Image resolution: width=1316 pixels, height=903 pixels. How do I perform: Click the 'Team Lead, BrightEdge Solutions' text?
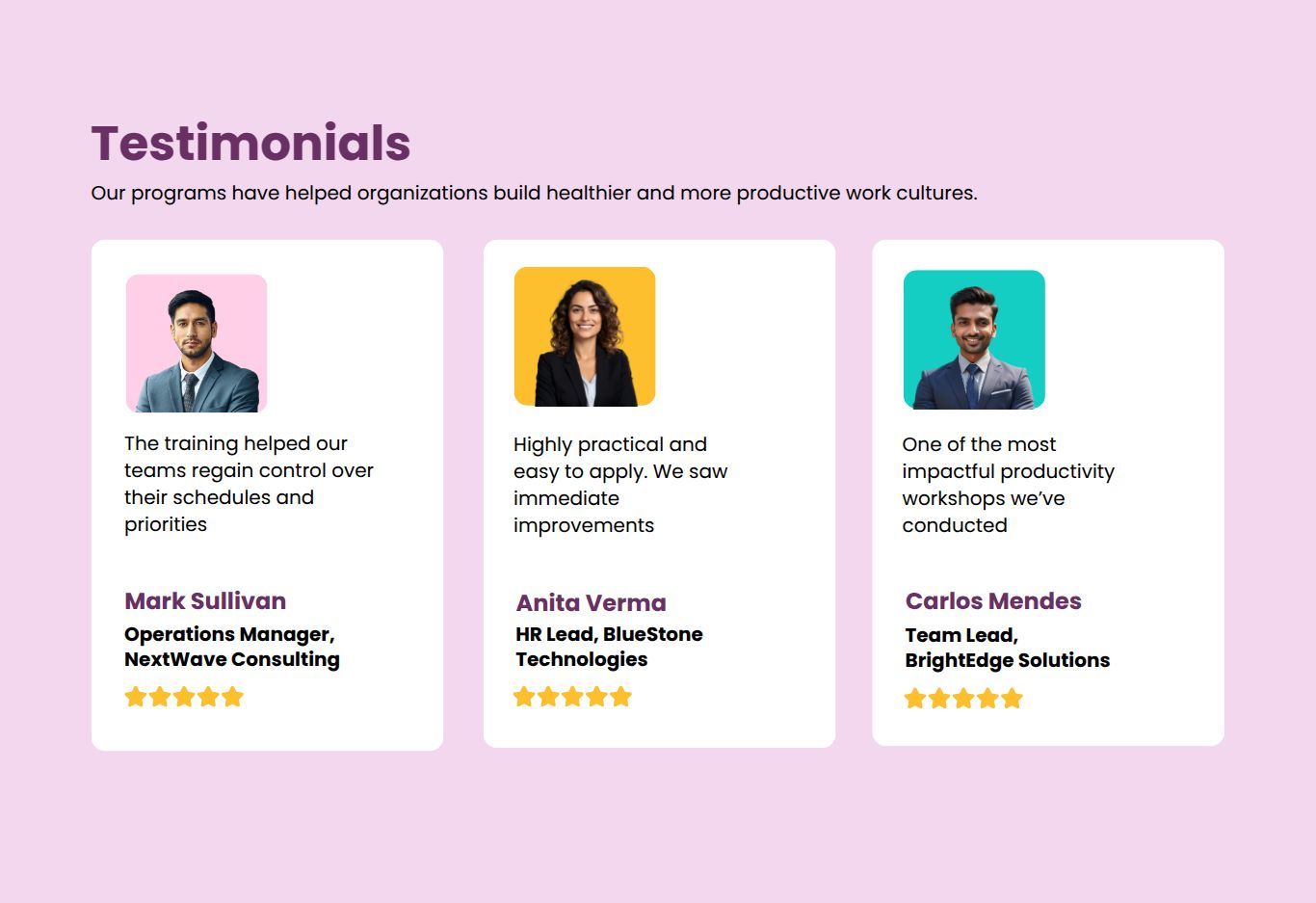pyautogui.click(x=1007, y=648)
